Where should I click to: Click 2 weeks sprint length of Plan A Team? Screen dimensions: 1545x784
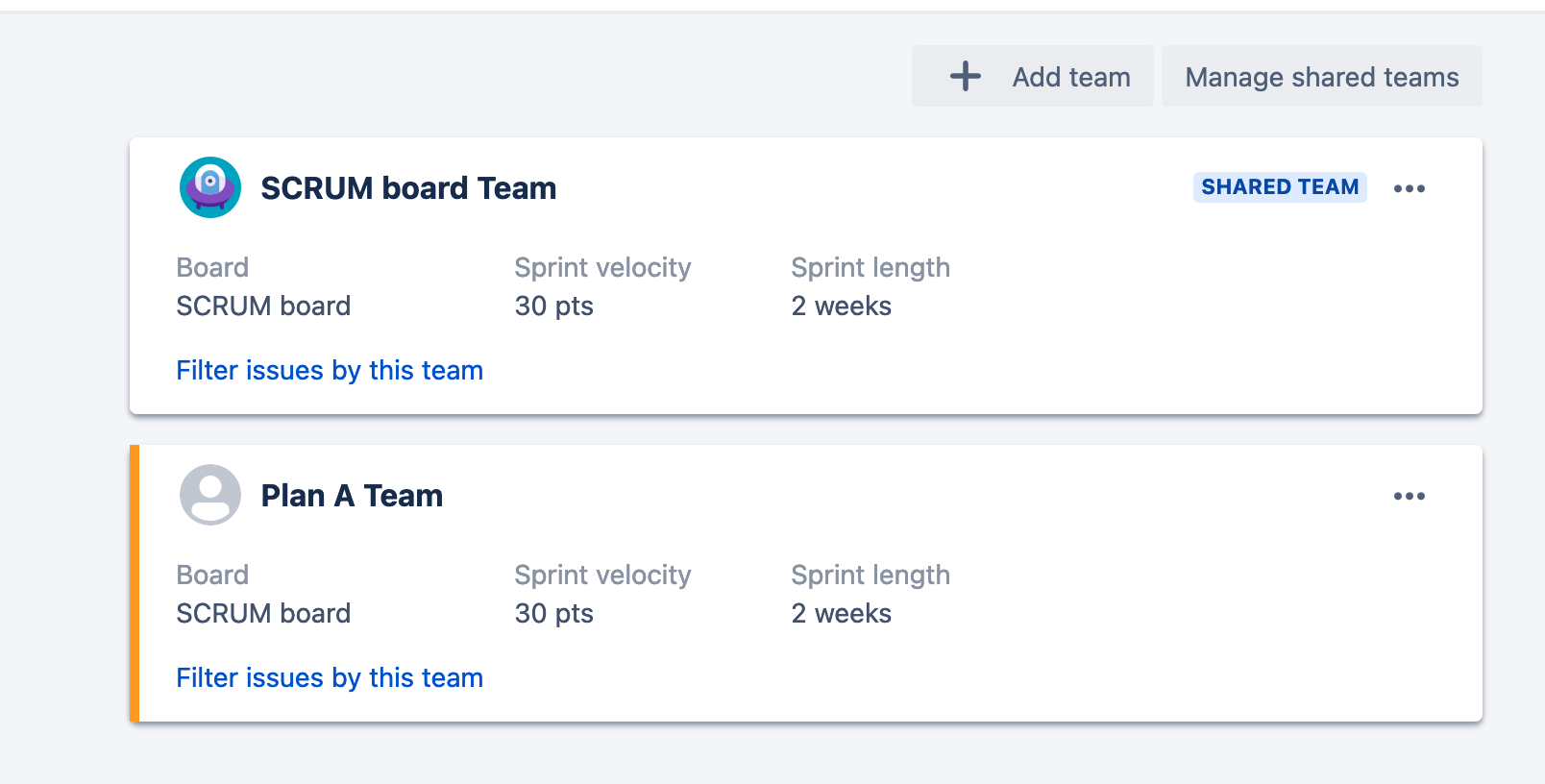click(x=842, y=614)
